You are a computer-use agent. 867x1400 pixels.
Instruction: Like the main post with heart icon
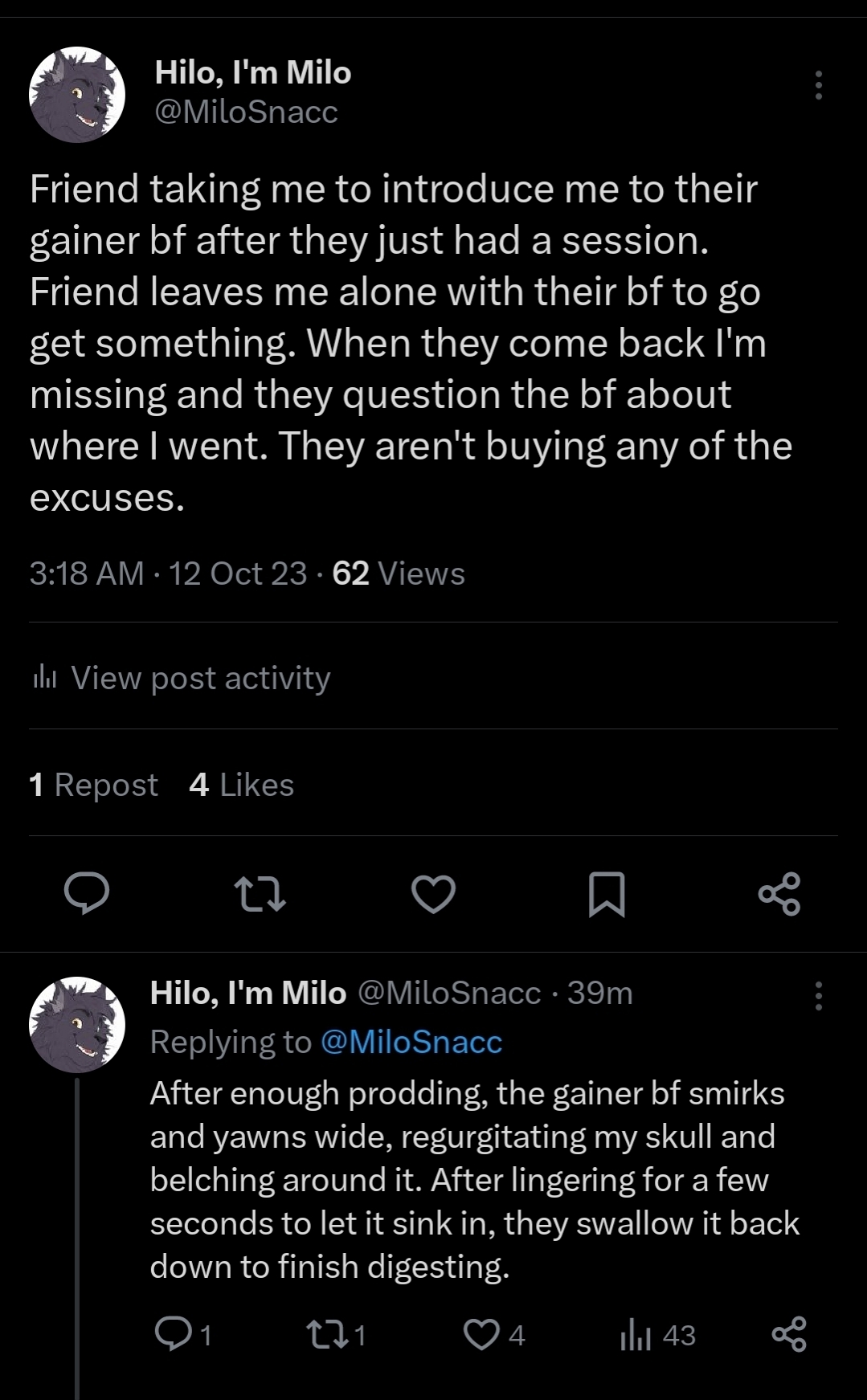(434, 894)
